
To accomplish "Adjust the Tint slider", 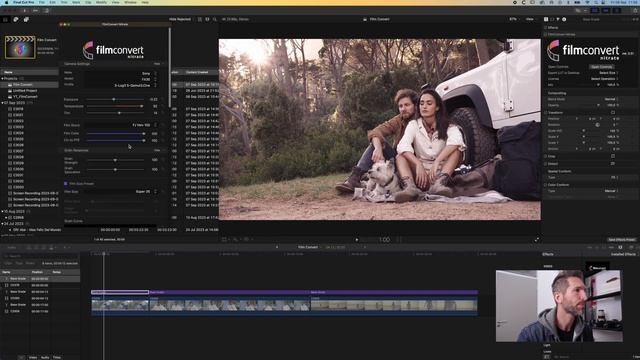I will 115,113.
